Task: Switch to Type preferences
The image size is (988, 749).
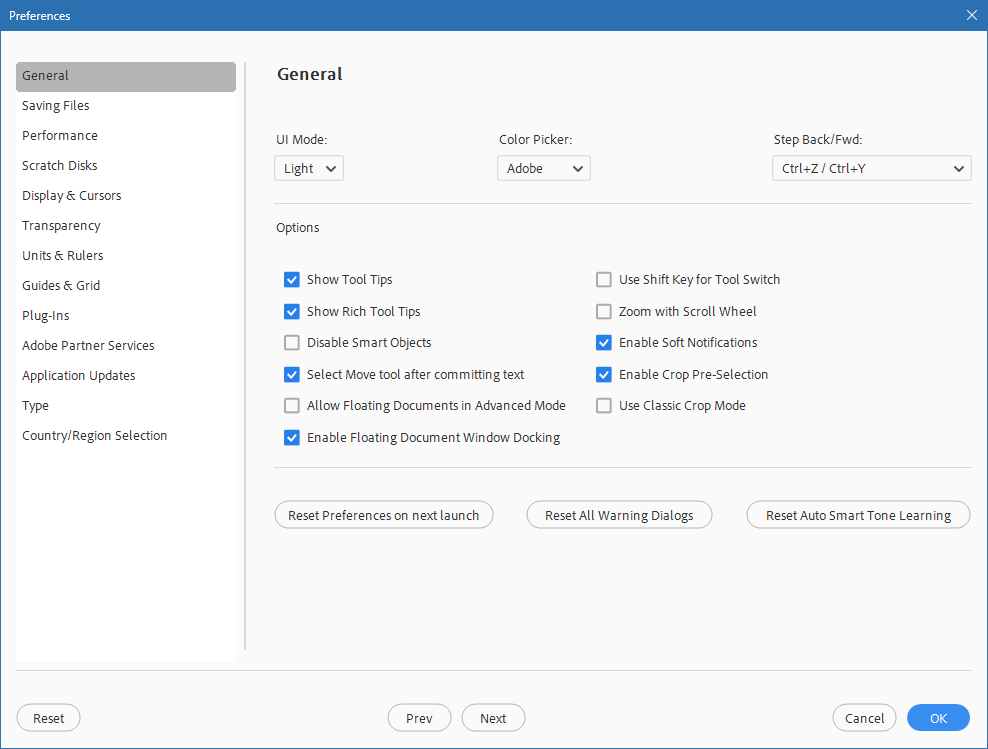Action: [x=126, y=406]
